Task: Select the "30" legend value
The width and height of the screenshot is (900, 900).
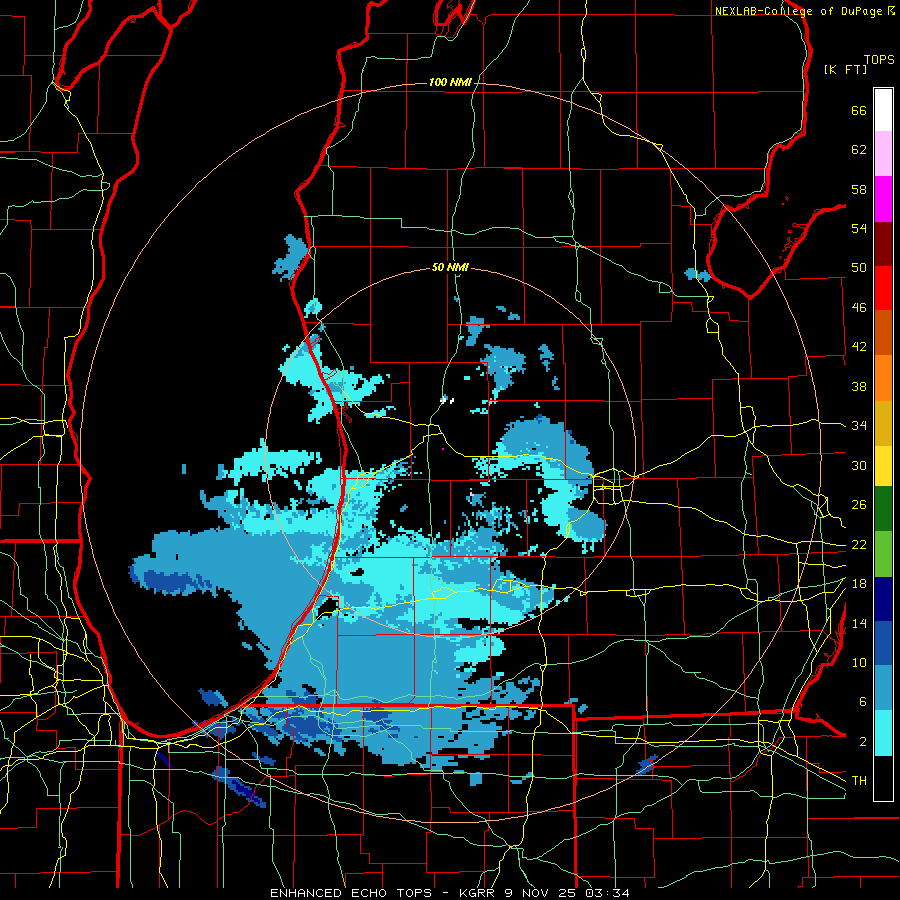Action: [859, 465]
